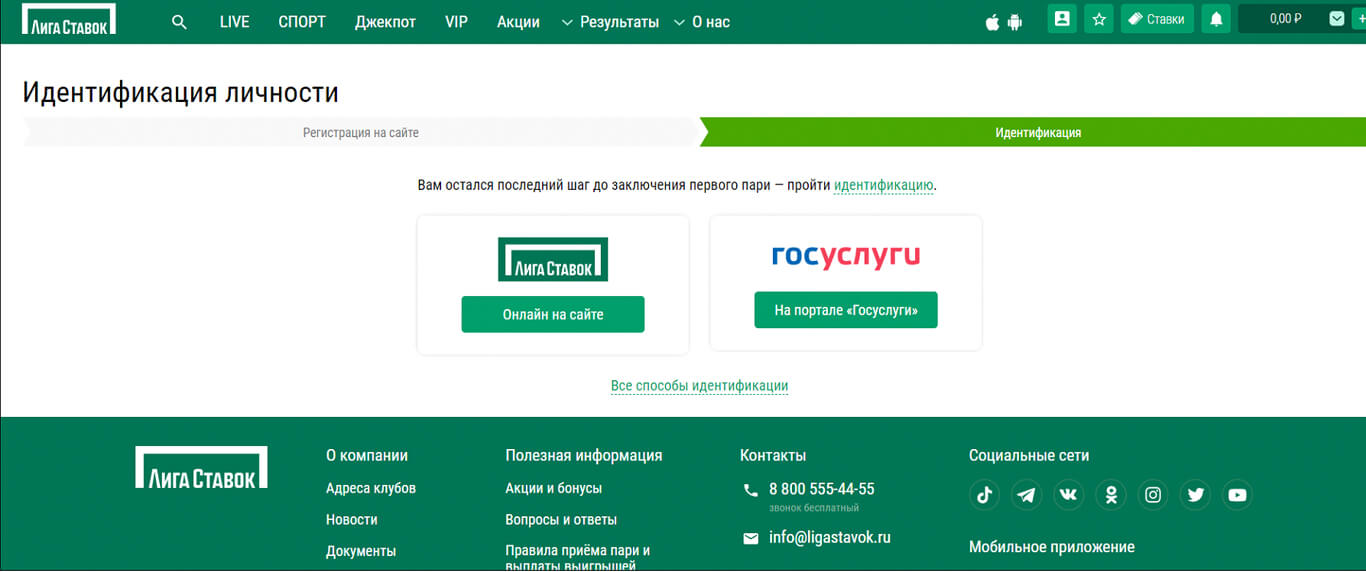Screen dimensions: 1366x572
Task: Click the Мобильное приложение heading
Action: tap(1052, 547)
